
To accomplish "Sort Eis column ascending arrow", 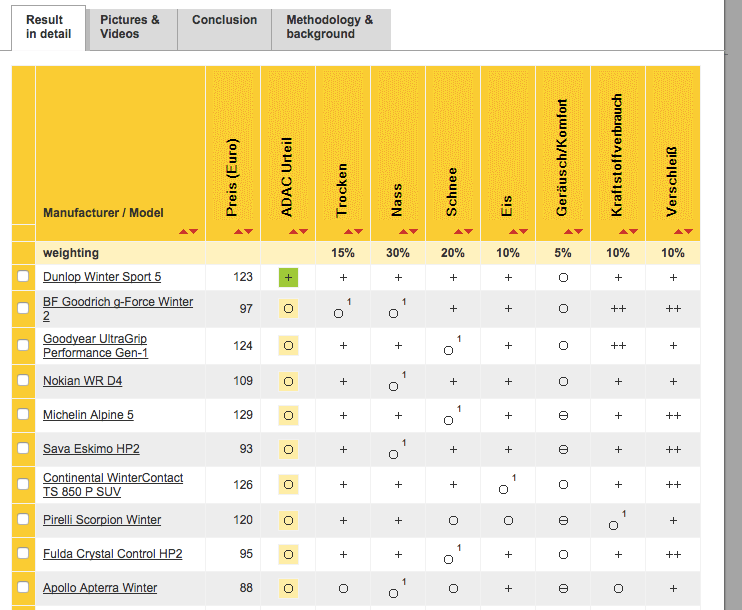I will click(513, 231).
